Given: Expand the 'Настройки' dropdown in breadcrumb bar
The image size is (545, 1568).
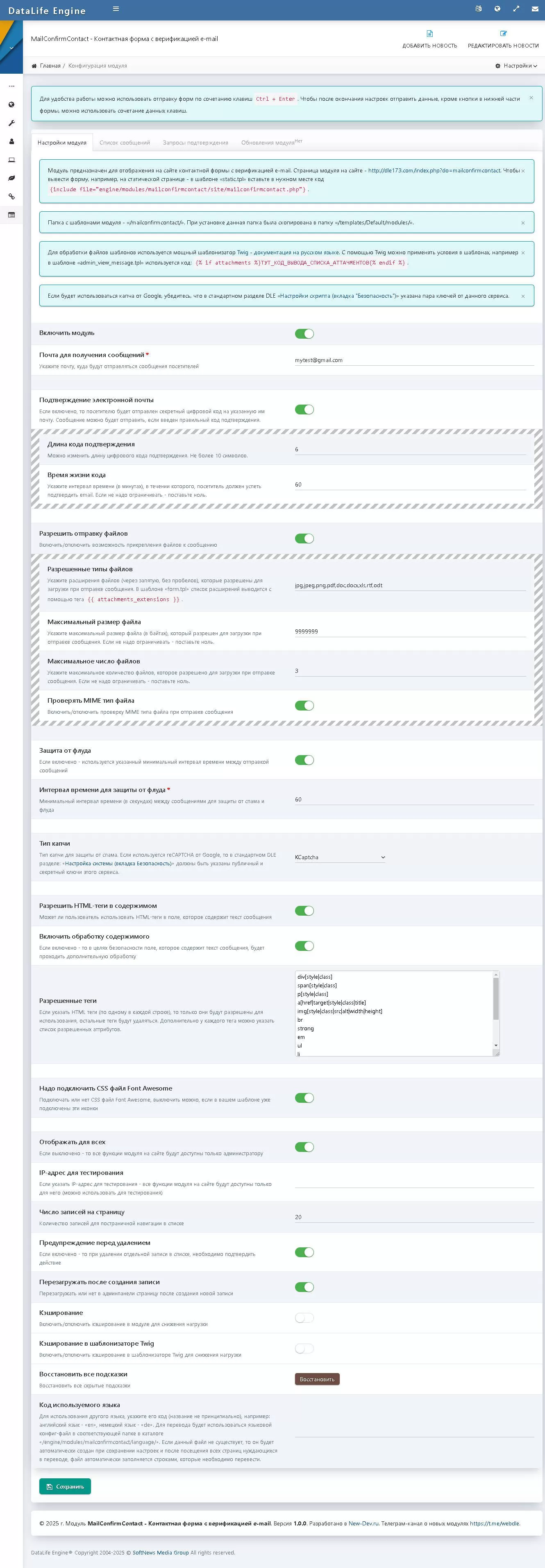Looking at the screenshot, I should pyautogui.click(x=516, y=66).
